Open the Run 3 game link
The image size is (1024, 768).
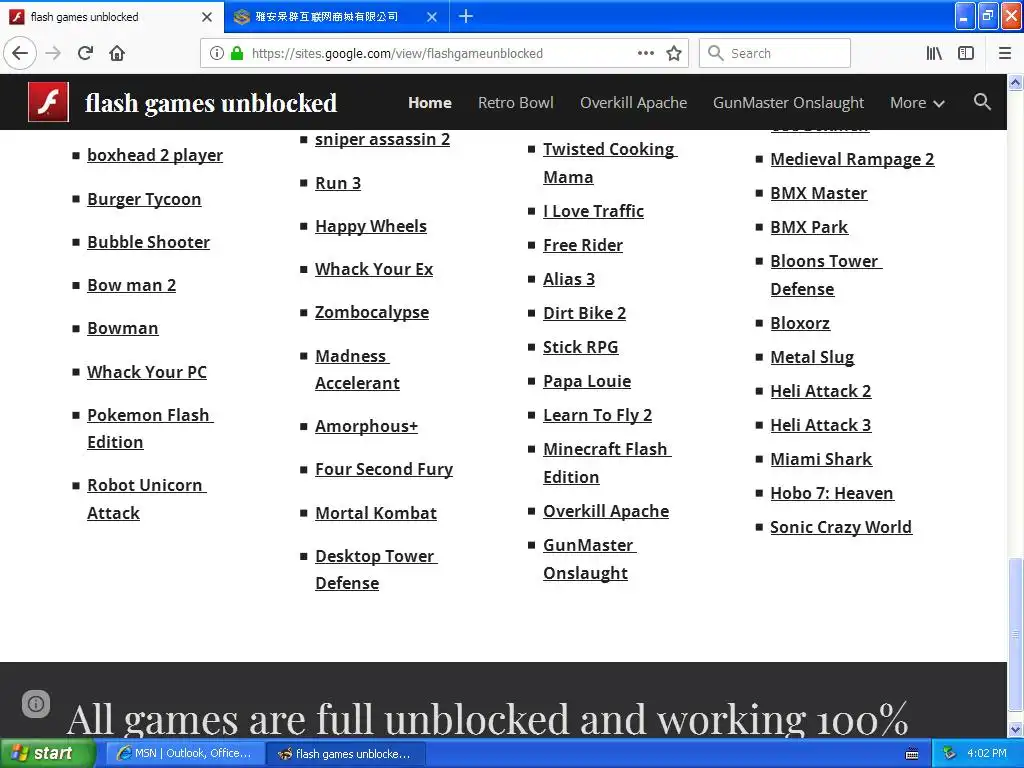338,184
